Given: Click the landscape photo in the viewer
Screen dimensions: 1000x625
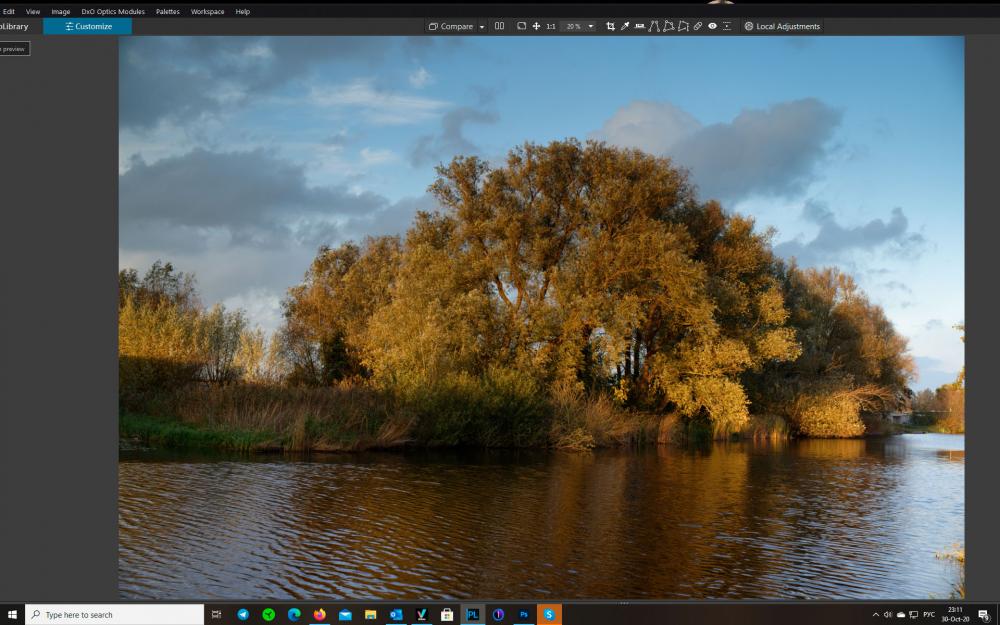Looking at the screenshot, I should tap(541, 317).
